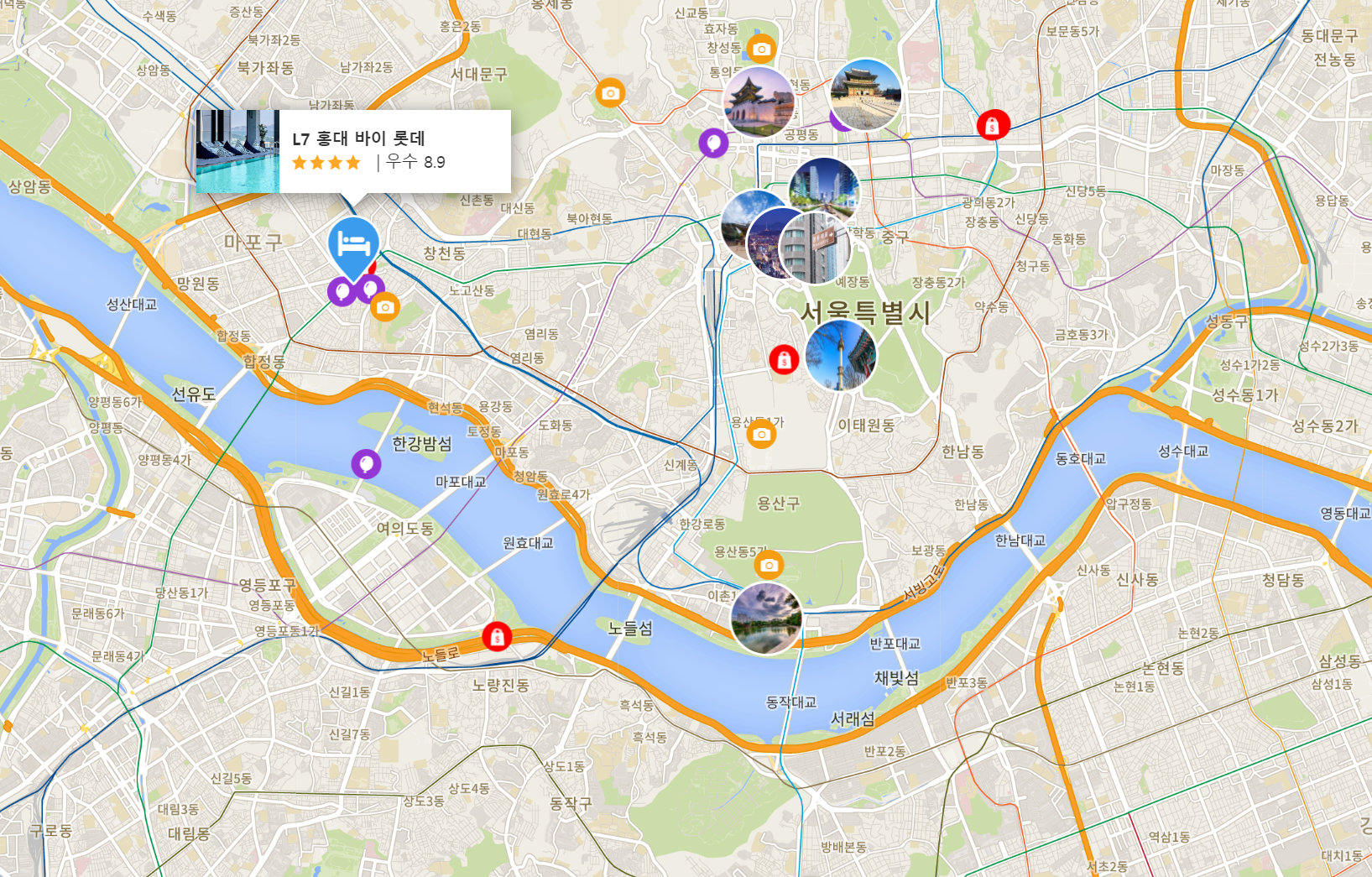Image resolution: width=1372 pixels, height=877 pixels.
Task: Click the purple balloon marker left of 공평동
Action: pos(714,143)
